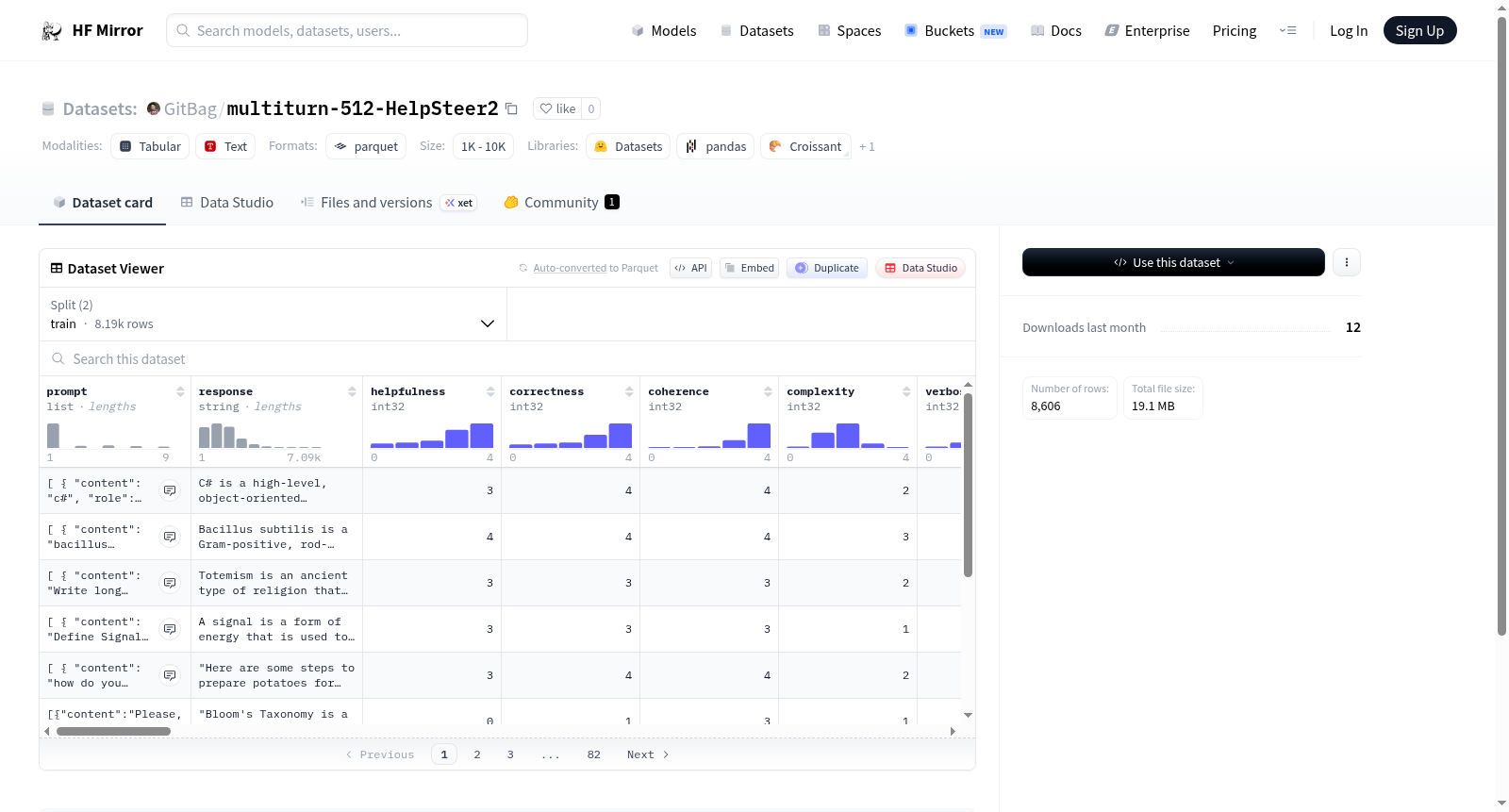Sort by the coherence column
1509x812 pixels.
(768, 391)
